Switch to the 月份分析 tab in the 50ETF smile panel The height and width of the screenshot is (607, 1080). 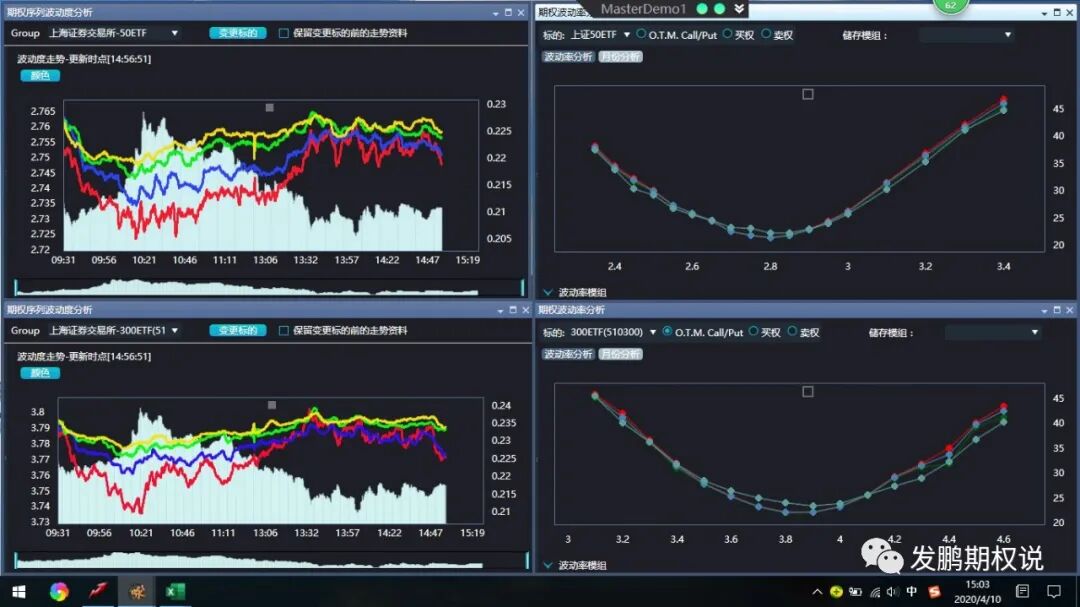point(620,56)
